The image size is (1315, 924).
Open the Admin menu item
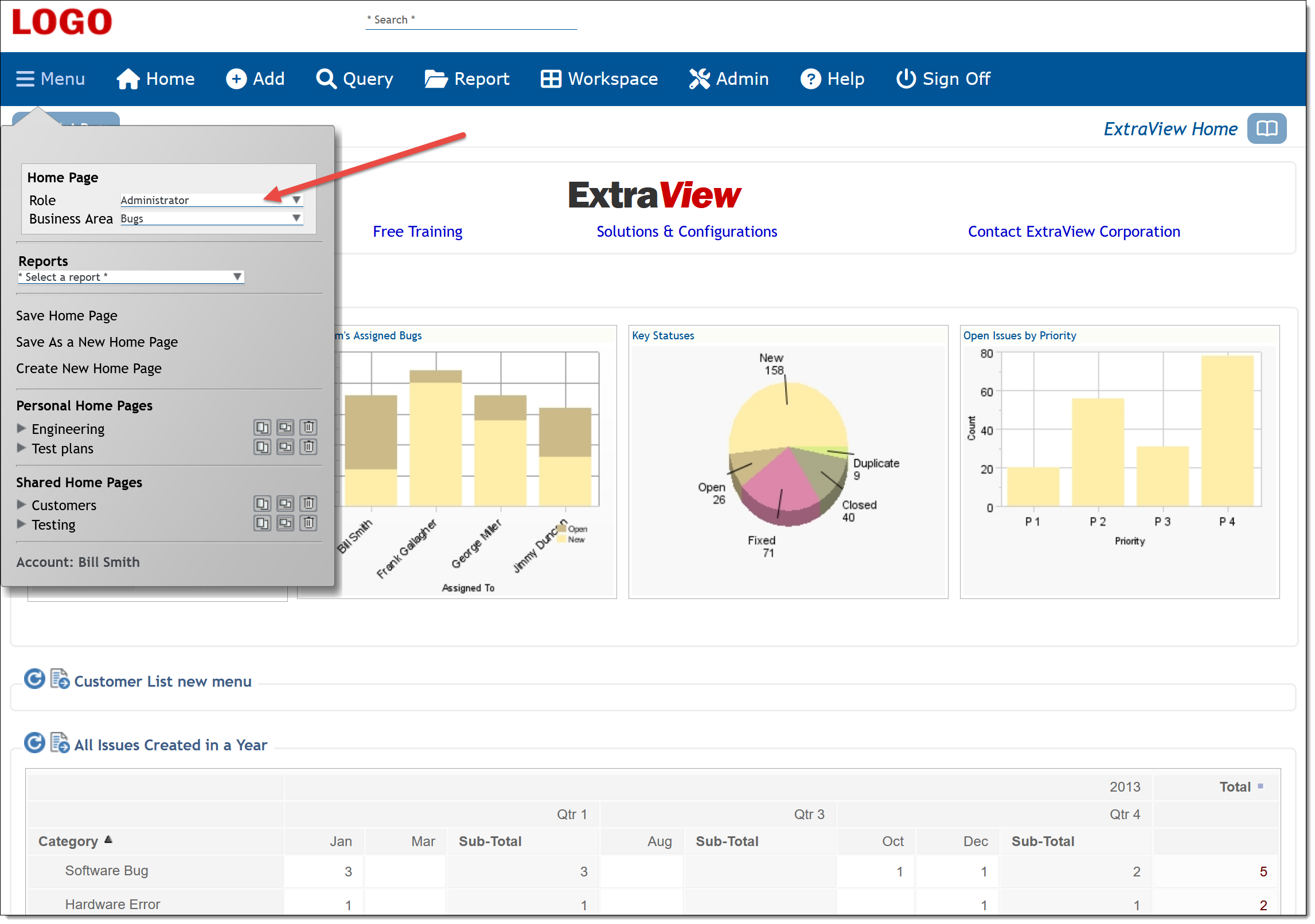[x=729, y=79]
